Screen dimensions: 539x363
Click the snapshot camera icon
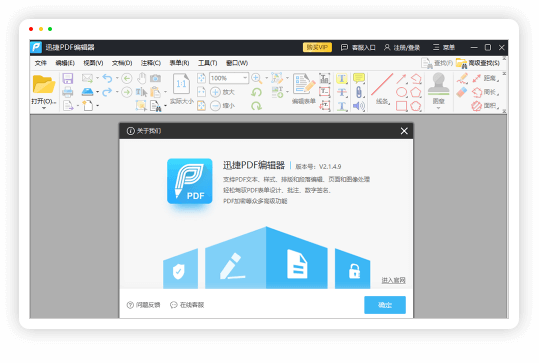click(155, 78)
